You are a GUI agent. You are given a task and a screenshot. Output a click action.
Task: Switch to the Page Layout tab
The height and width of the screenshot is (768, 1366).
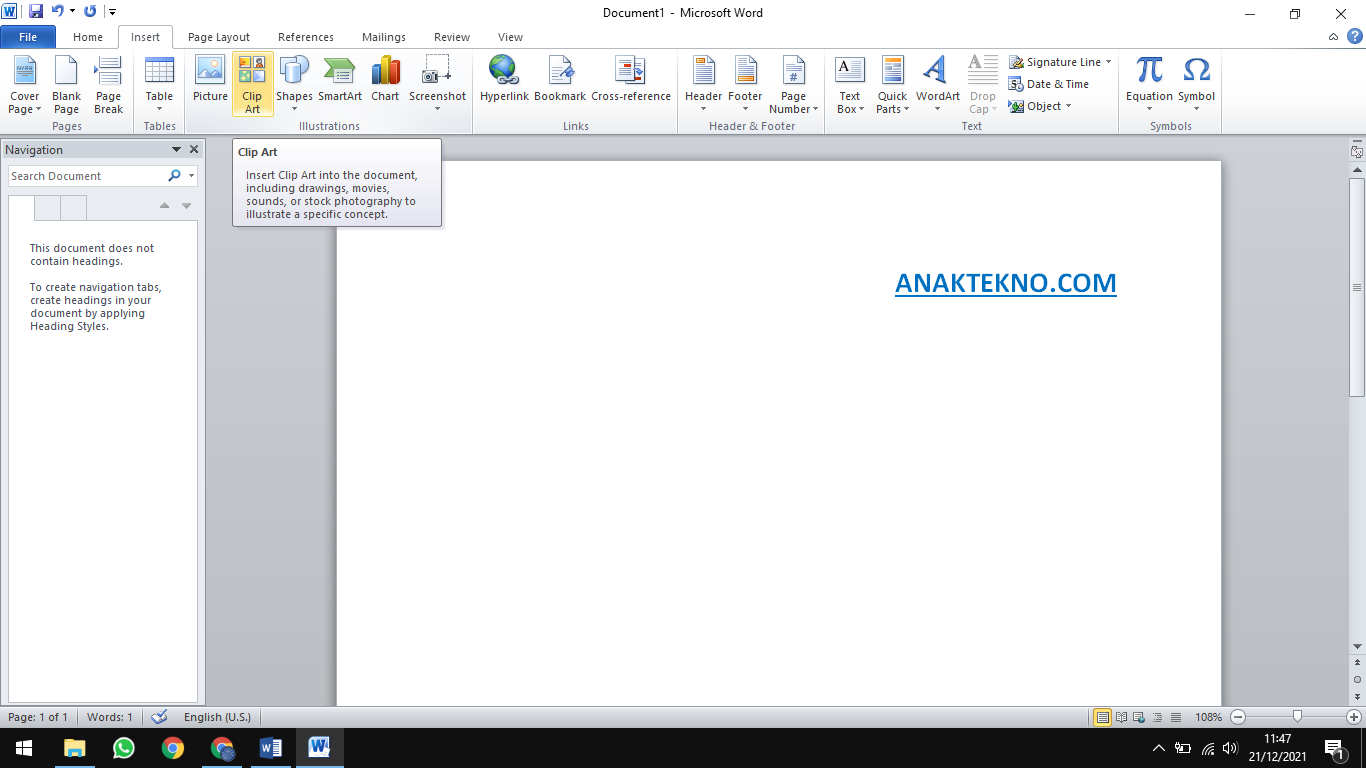click(x=219, y=37)
